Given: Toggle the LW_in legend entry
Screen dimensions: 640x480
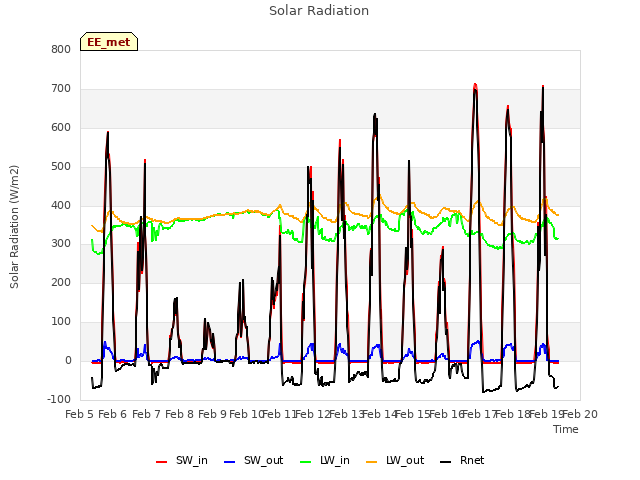Looking at the screenshot, I should pos(325,461).
